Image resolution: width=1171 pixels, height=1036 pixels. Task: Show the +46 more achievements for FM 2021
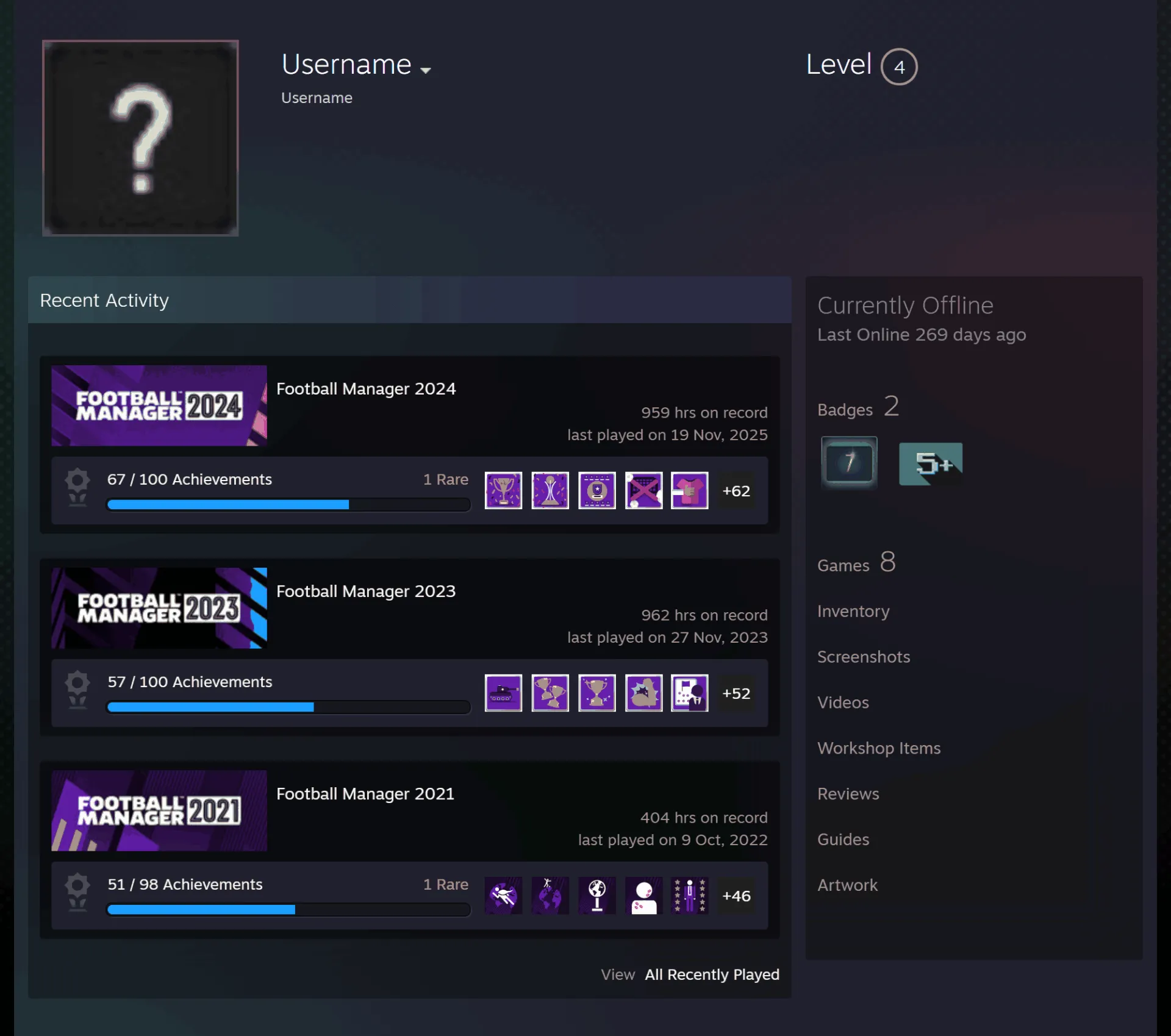[736, 895]
